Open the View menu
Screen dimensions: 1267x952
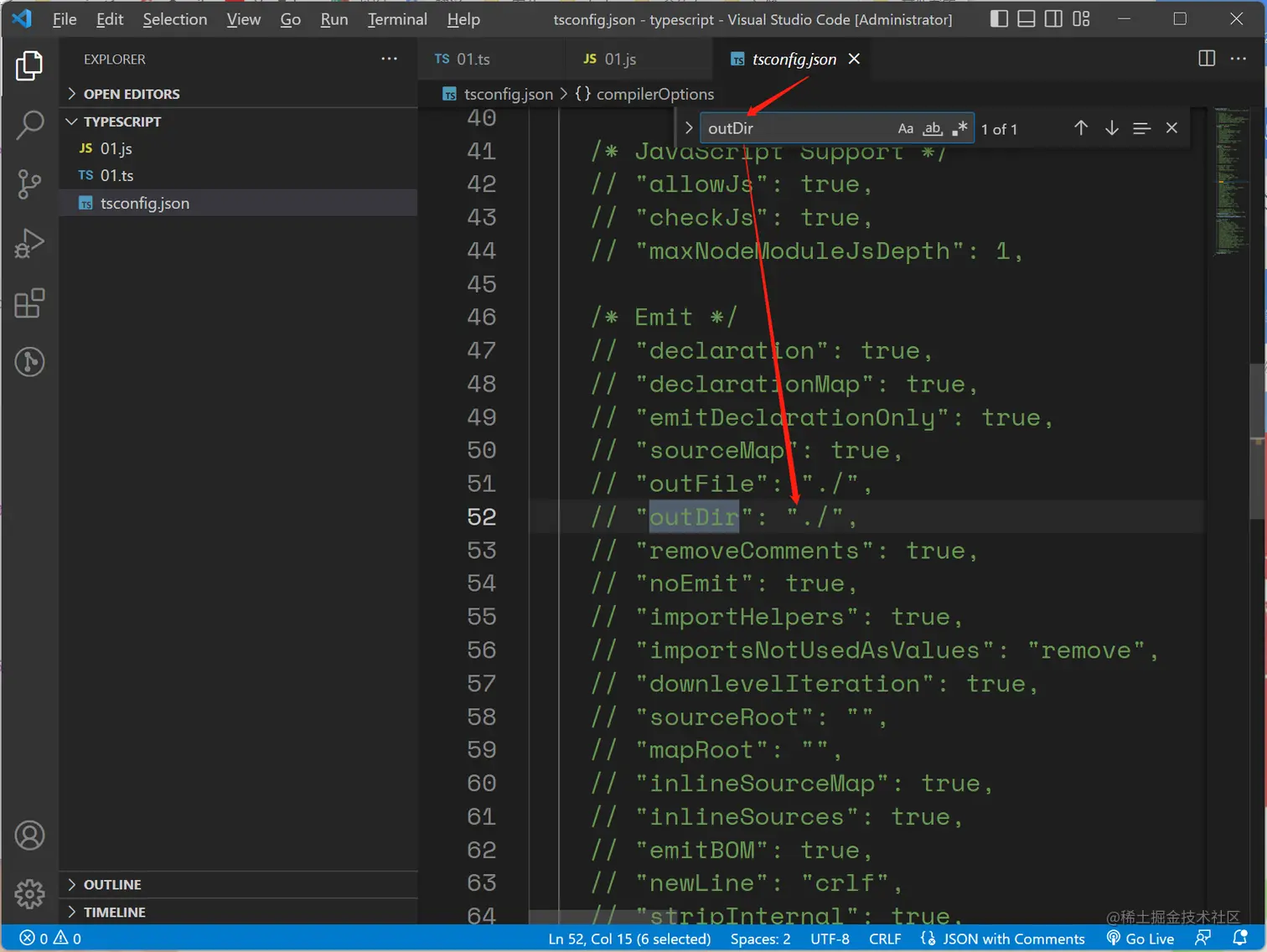click(243, 18)
